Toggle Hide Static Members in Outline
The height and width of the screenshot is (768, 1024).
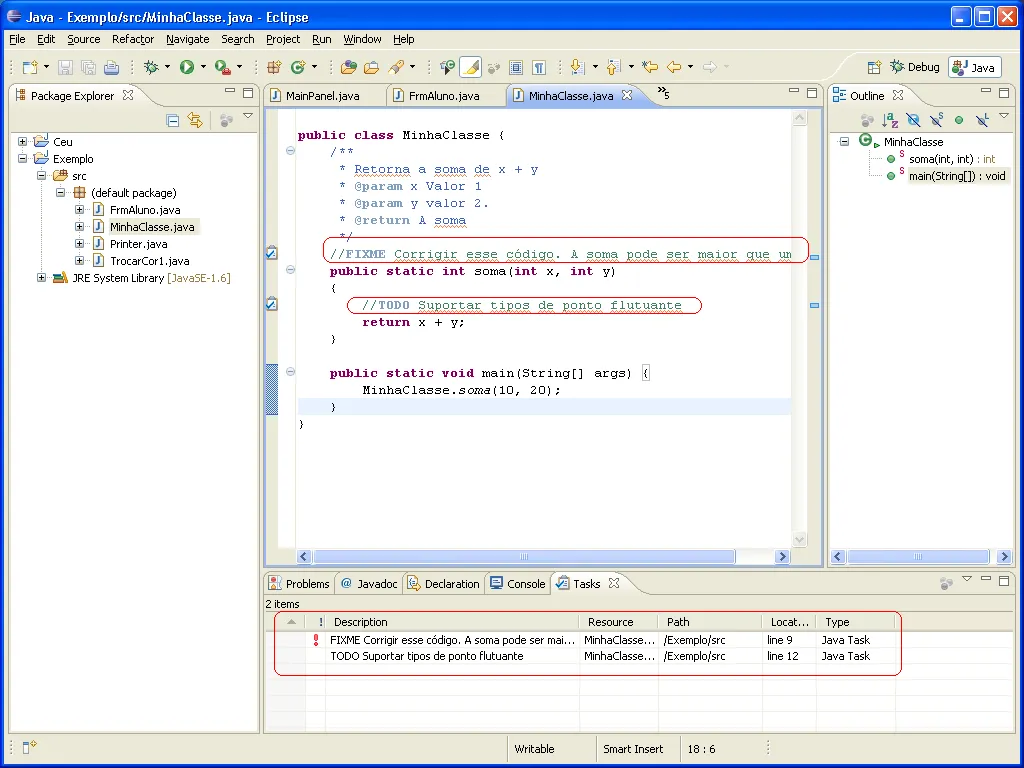coord(936,120)
